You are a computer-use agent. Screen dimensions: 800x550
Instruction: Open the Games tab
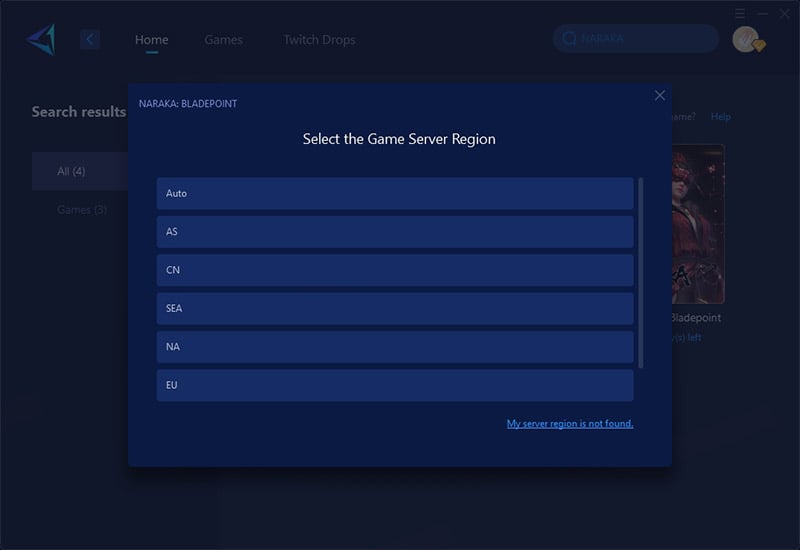coord(223,40)
